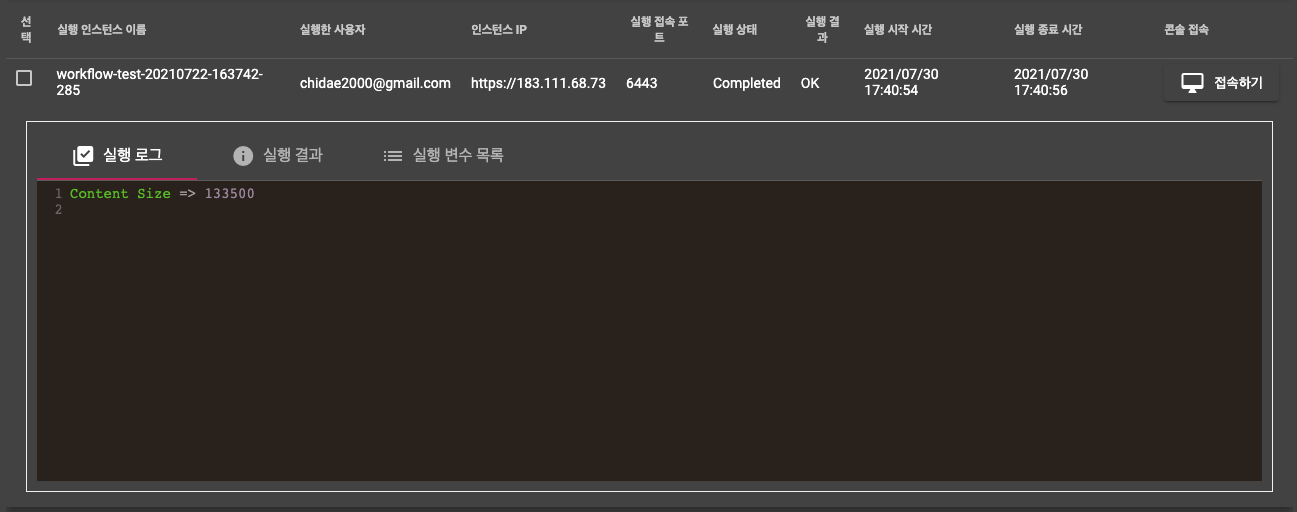Select the instance name workflow-test-20210722-163742-285
The image size is (1297, 512).
coord(160,82)
